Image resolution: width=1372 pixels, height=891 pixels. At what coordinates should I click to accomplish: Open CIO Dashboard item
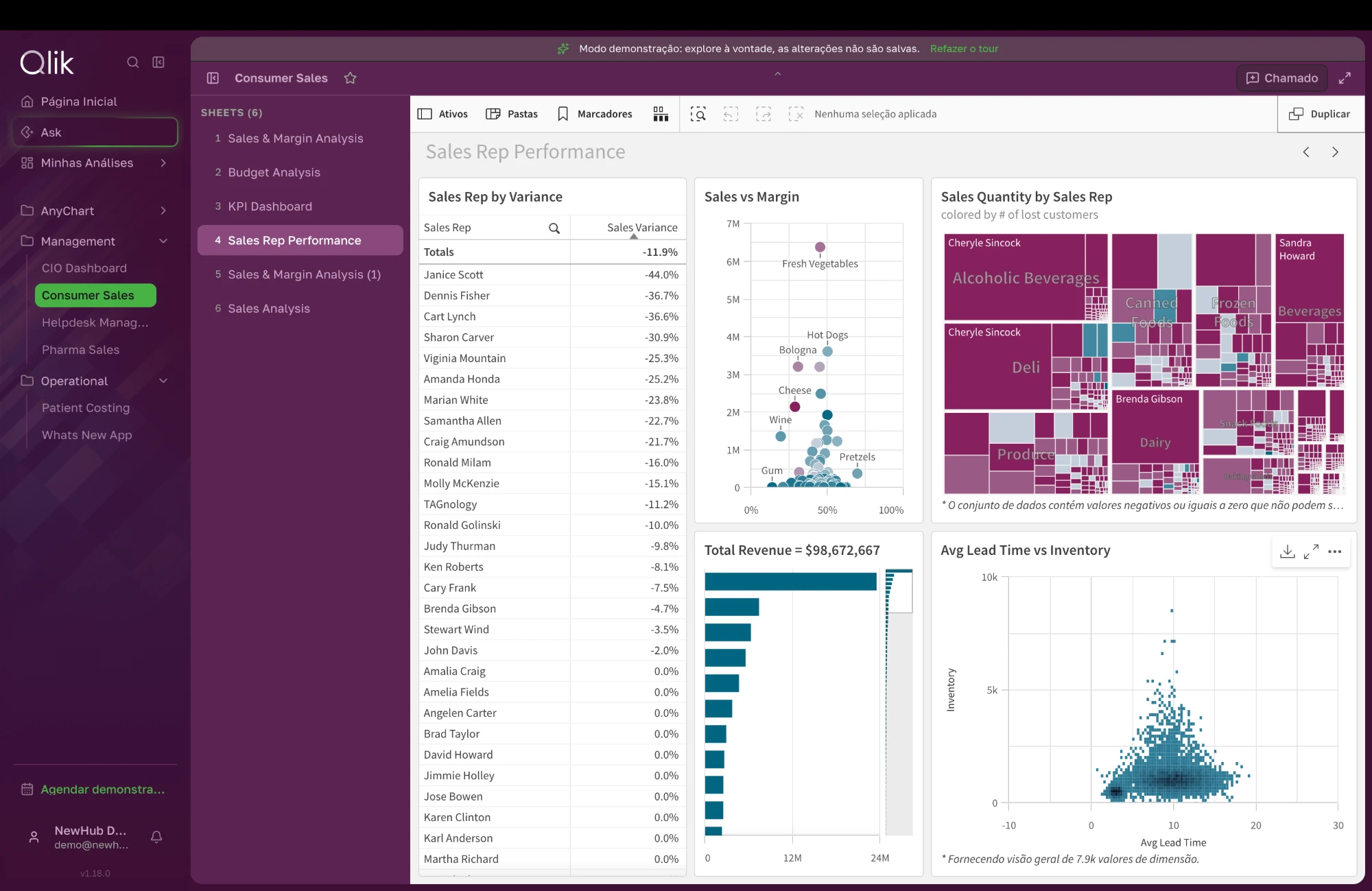pos(84,268)
